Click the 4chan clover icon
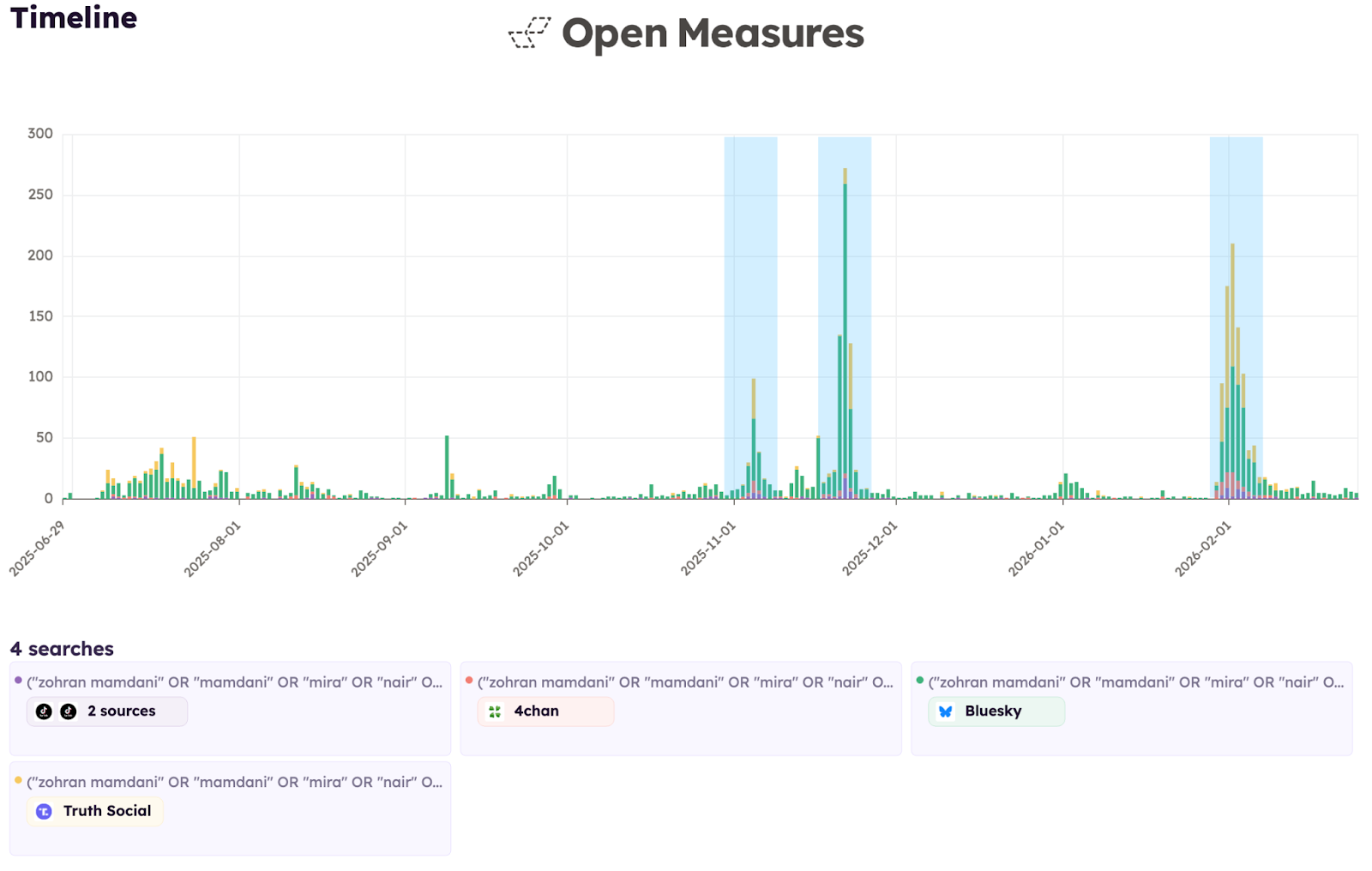 pos(496,711)
